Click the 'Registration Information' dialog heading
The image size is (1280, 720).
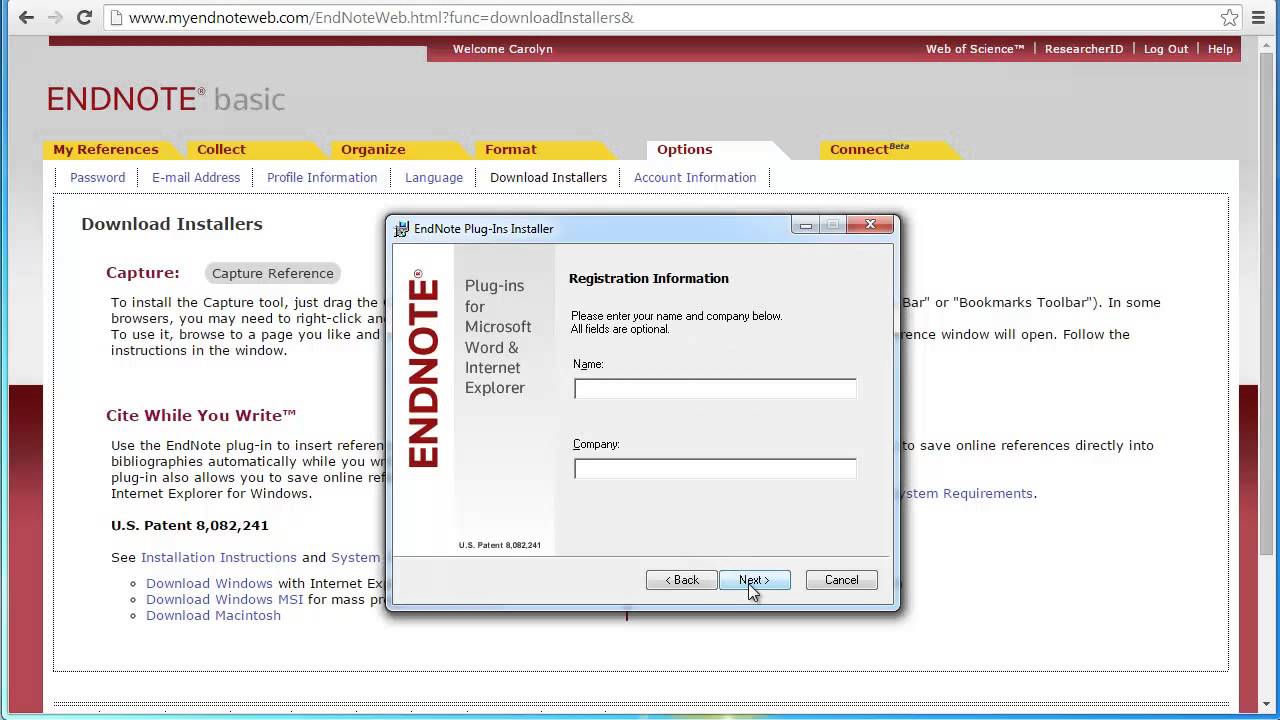[x=649, y=278]
